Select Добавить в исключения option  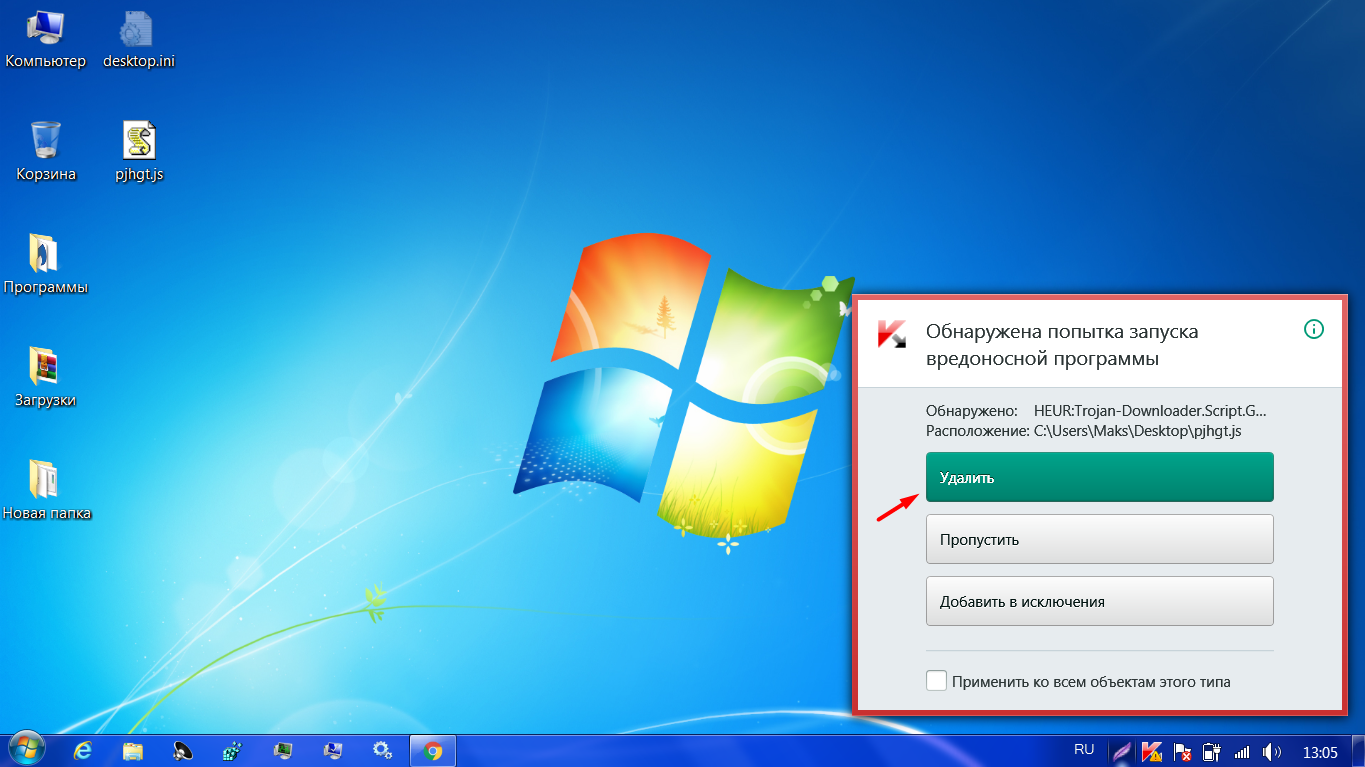click(1099, 601)
